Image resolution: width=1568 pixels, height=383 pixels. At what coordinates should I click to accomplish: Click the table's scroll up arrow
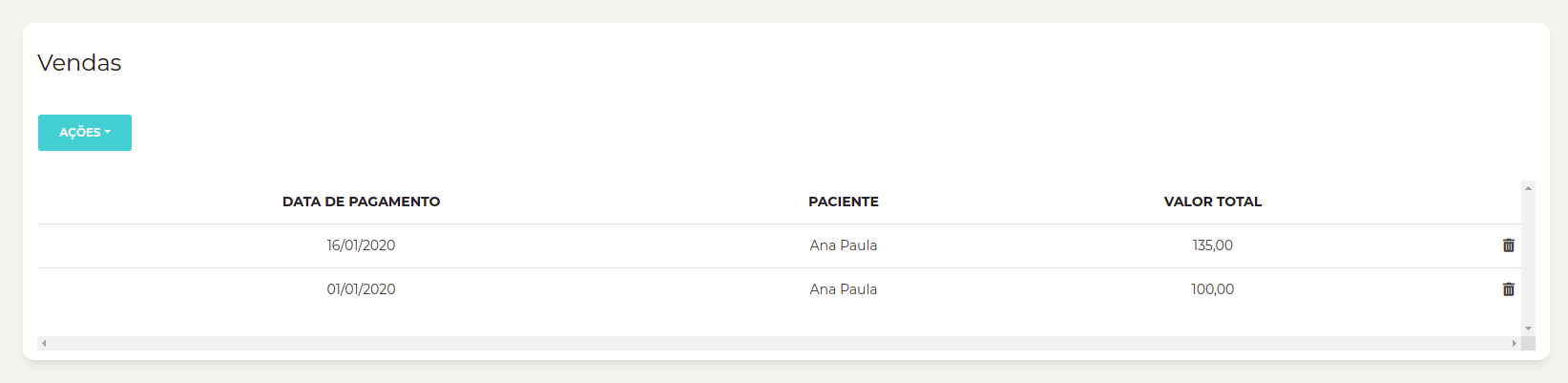[1528, 188]
